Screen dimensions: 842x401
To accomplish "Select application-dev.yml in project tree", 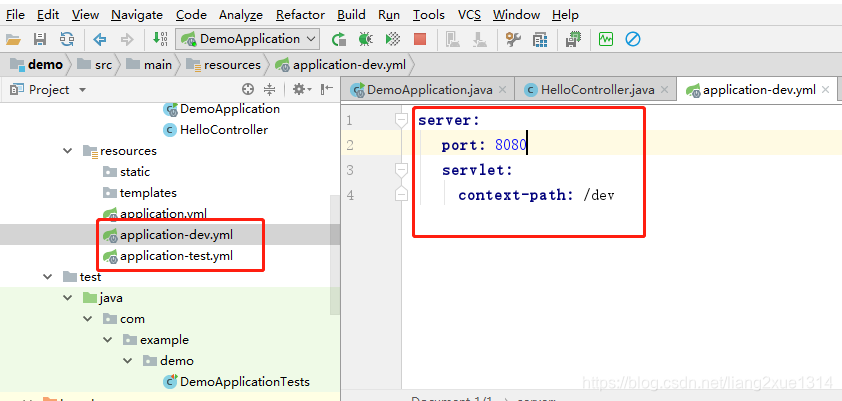I will 168,235.
